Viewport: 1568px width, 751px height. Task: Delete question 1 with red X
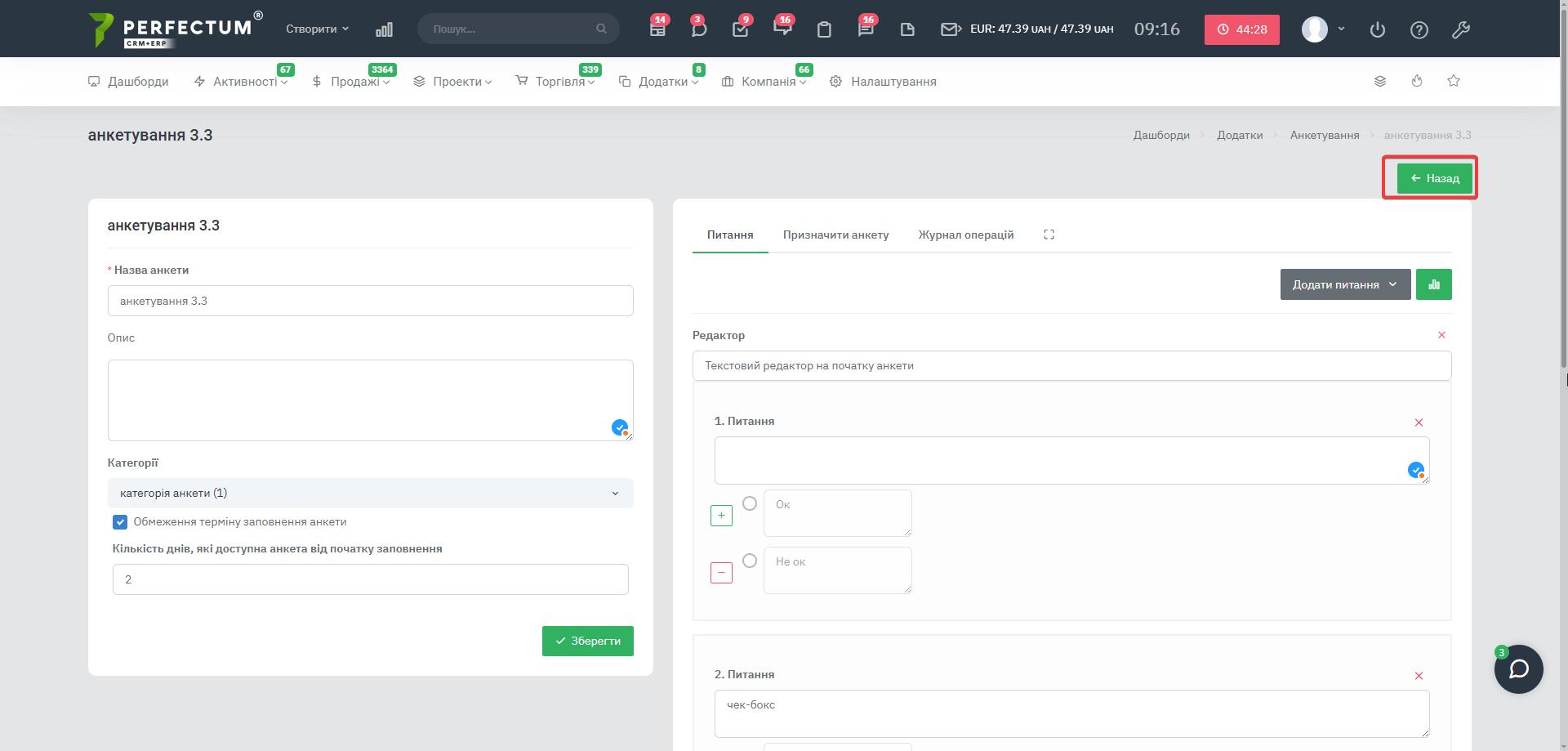(x=1419, y=422)
